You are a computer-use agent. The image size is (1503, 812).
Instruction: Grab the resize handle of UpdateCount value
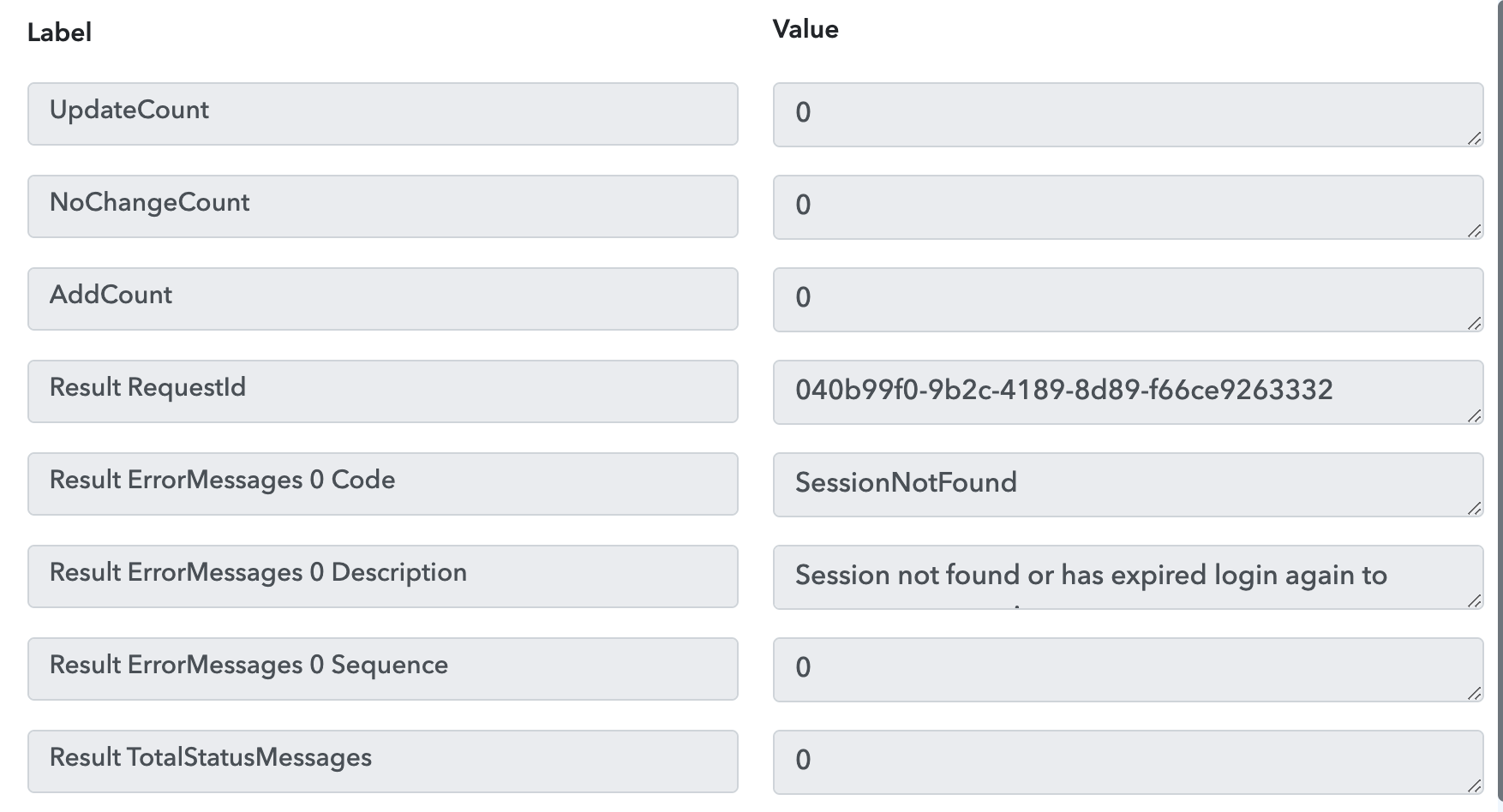[x=1475, y=139]
